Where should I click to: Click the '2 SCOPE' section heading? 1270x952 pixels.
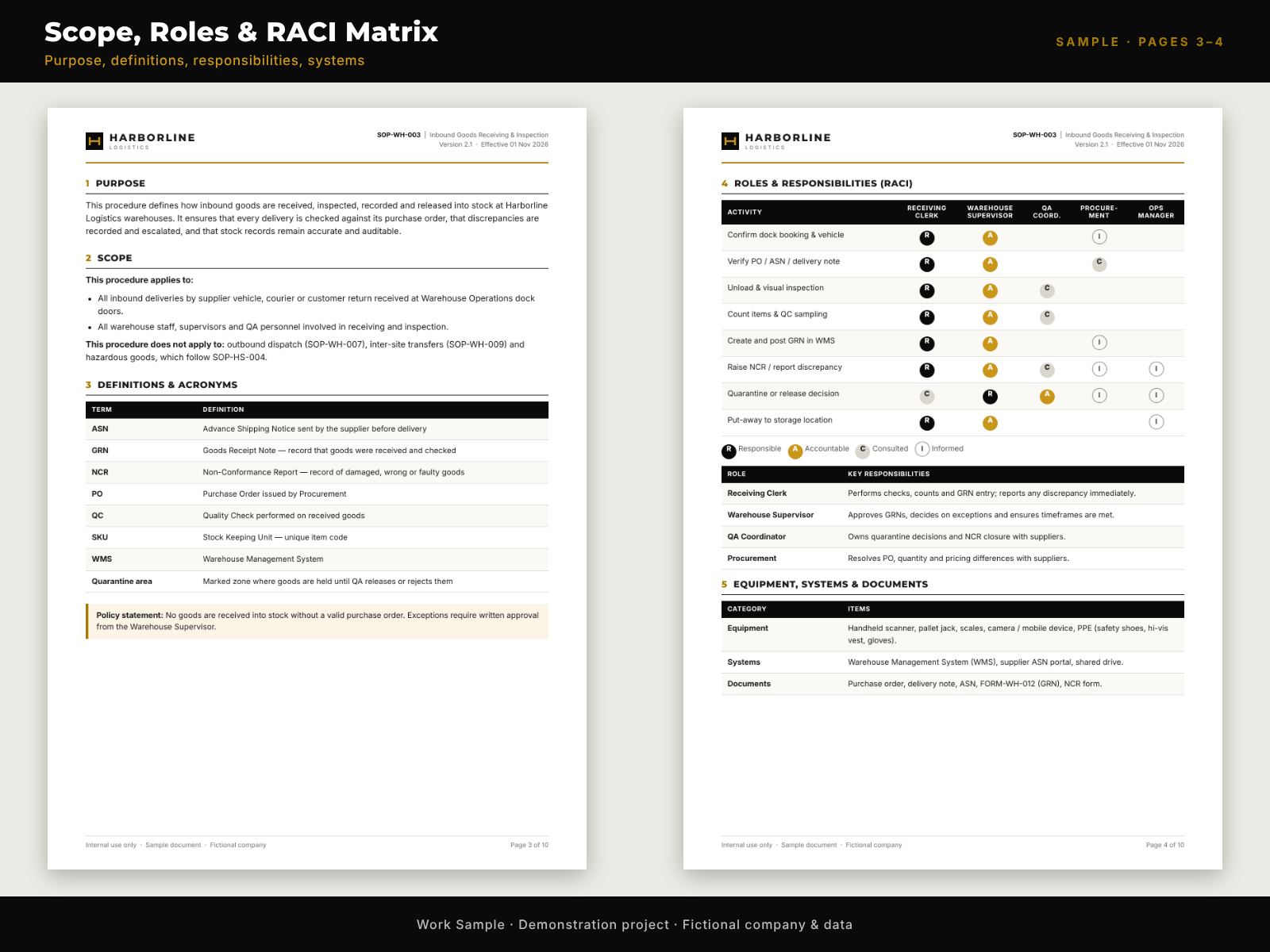109,258
